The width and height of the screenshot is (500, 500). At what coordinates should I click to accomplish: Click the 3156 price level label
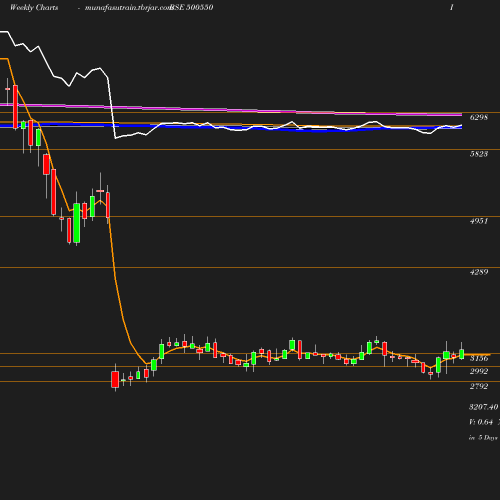(x=479, y=358)
